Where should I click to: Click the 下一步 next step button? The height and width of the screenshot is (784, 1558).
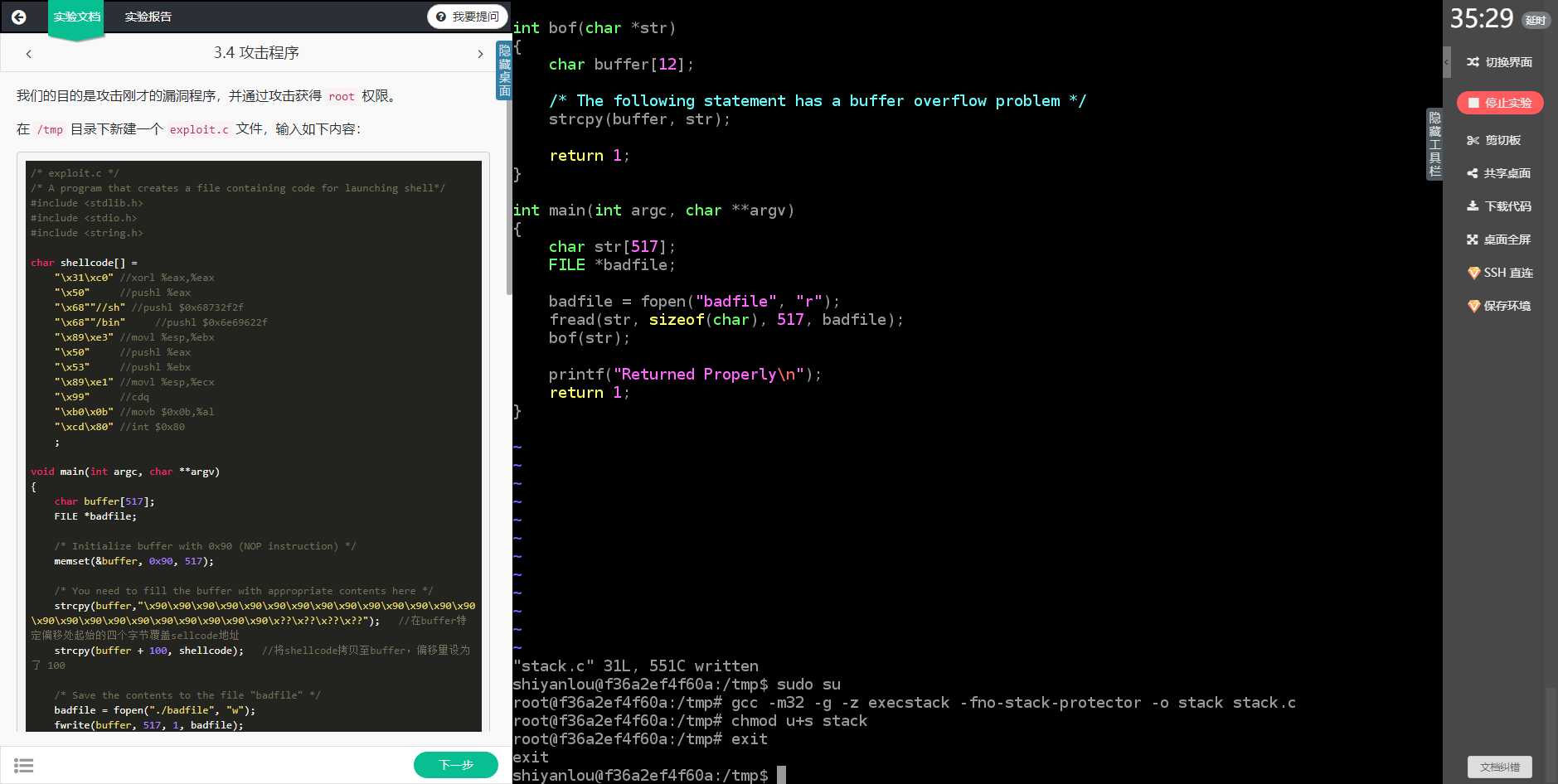click(456, 765)
